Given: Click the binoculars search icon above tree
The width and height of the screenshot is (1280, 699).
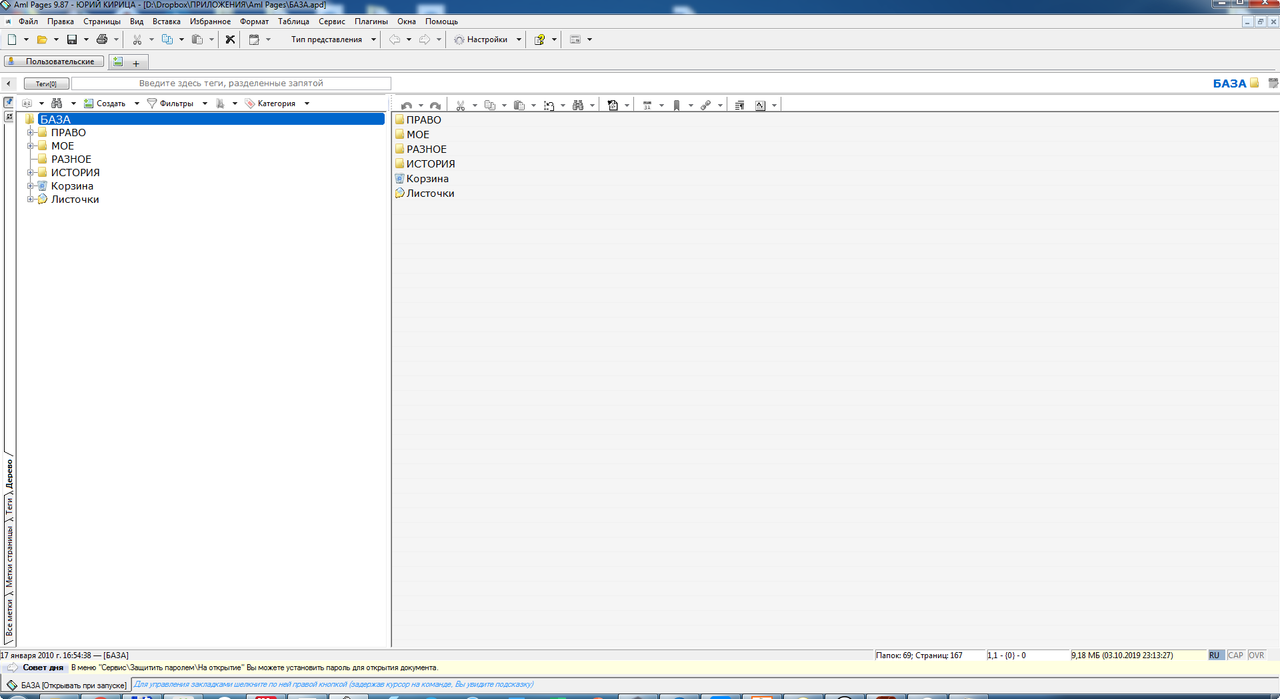Looking at the screenshot, I should pyautogui.click(x=58, y=104).
